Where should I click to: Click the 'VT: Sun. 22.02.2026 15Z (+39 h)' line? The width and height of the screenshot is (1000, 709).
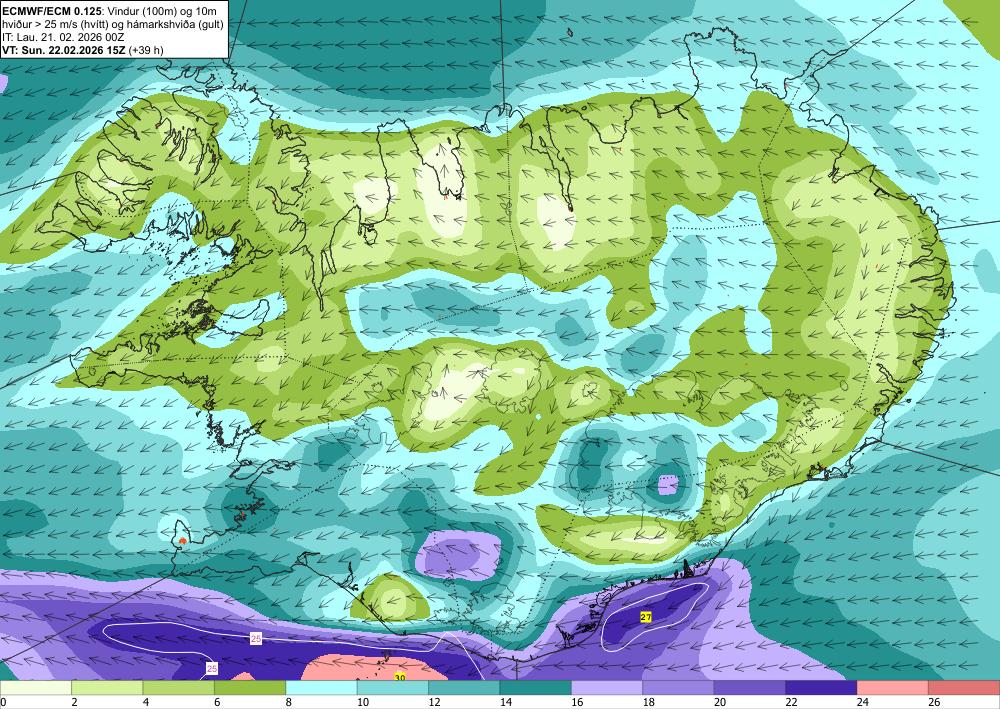pos(83,50)
